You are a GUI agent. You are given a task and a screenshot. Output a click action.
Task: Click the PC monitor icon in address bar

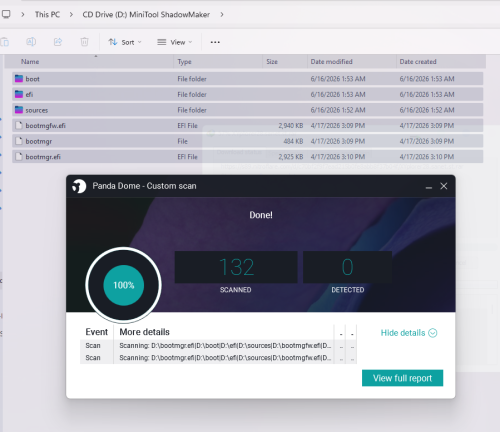click(6, 14)
